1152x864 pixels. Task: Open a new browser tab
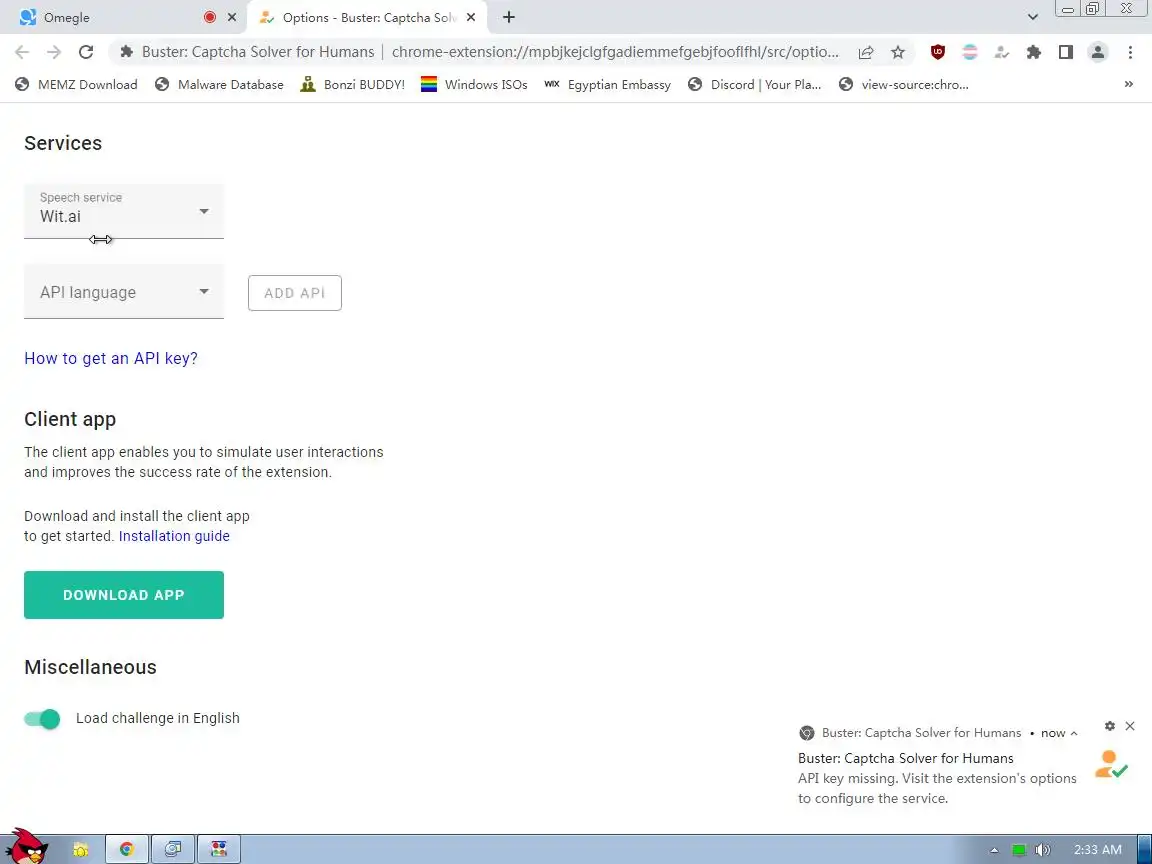(508, 17)
